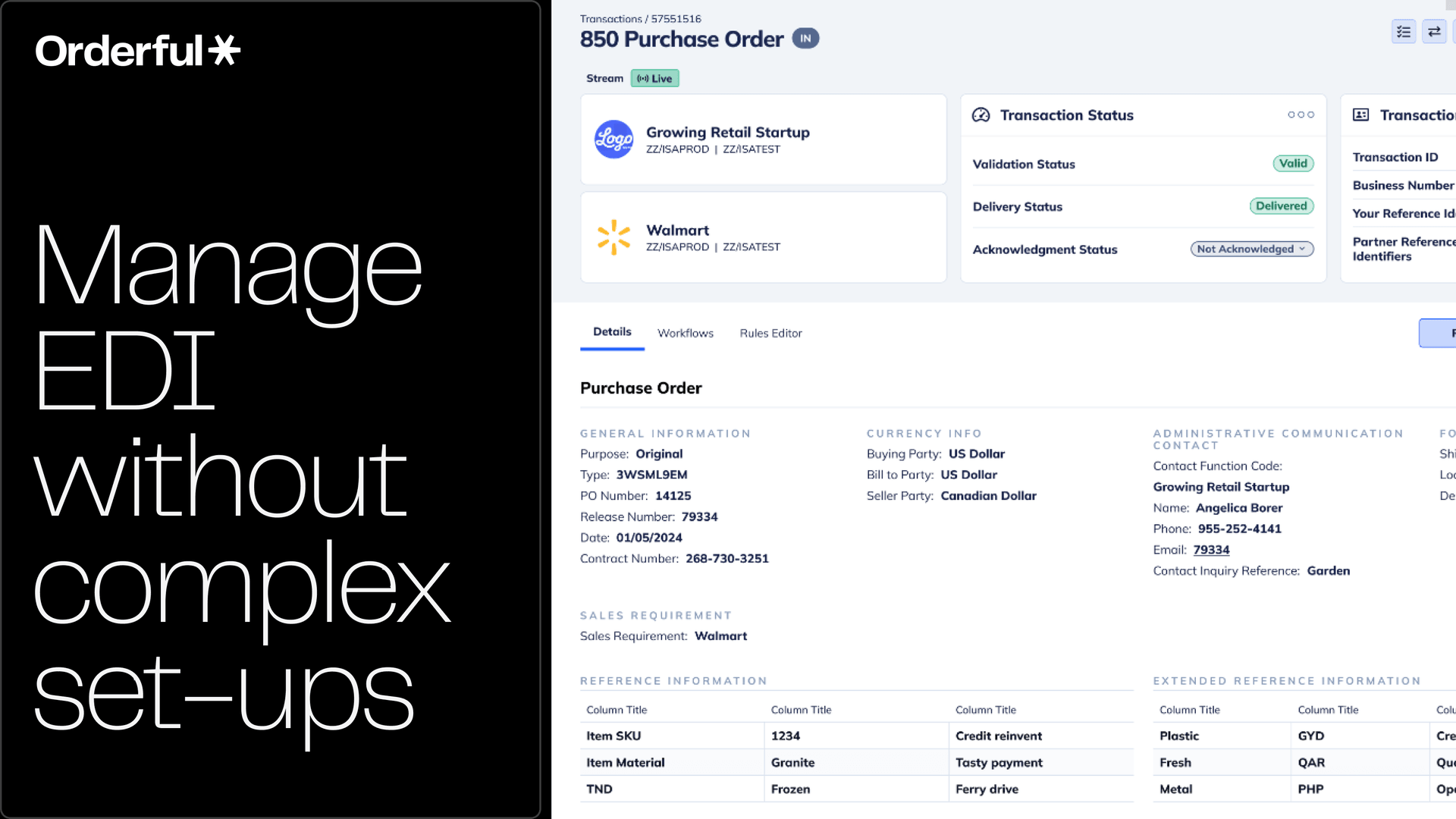Select the Details tab
Screen dimensions: 1456x819
click(x=612, y=332)
